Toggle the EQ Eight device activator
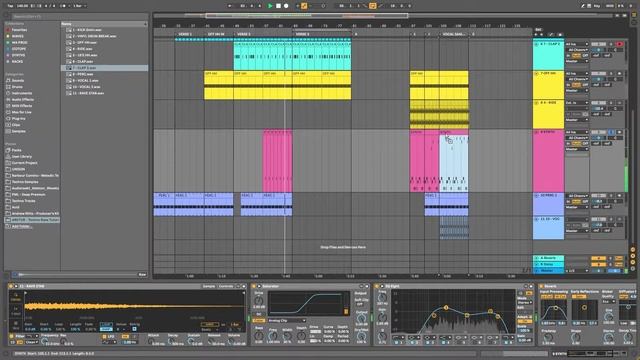The width and height of the screenshot is (640, 360). tap(377, 287)
